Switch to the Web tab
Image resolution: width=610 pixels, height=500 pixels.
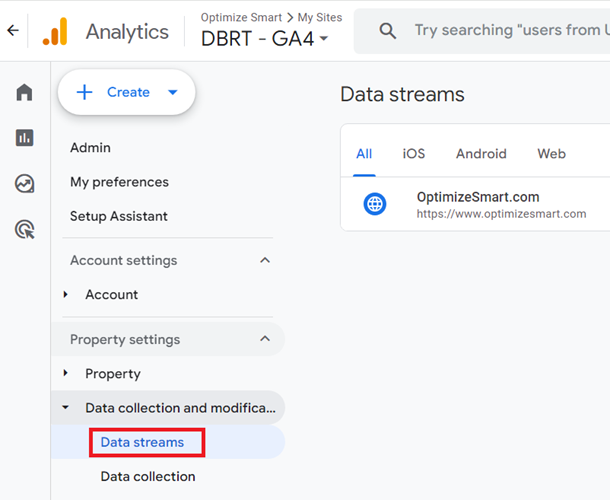coord(551,154)
